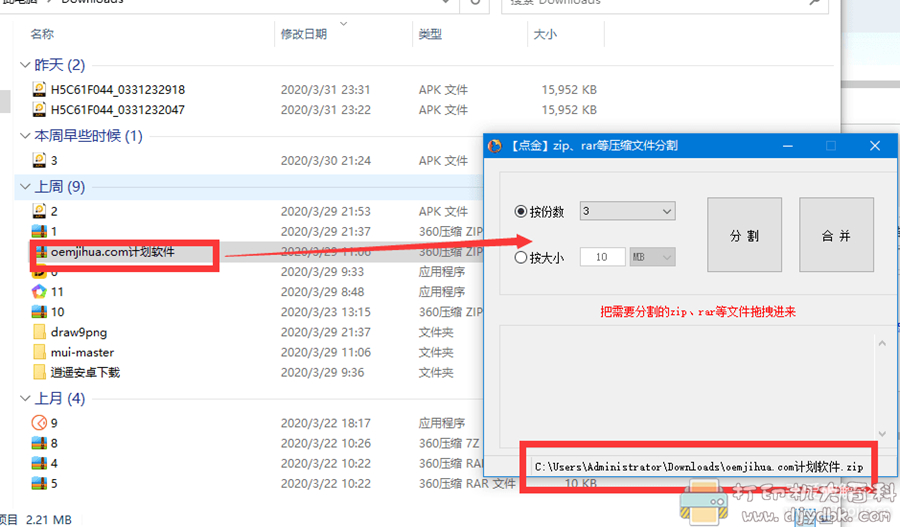Click the mui-master folder icon
The width and height of the screenshot is (900, 527).
(x=39, y=352)
